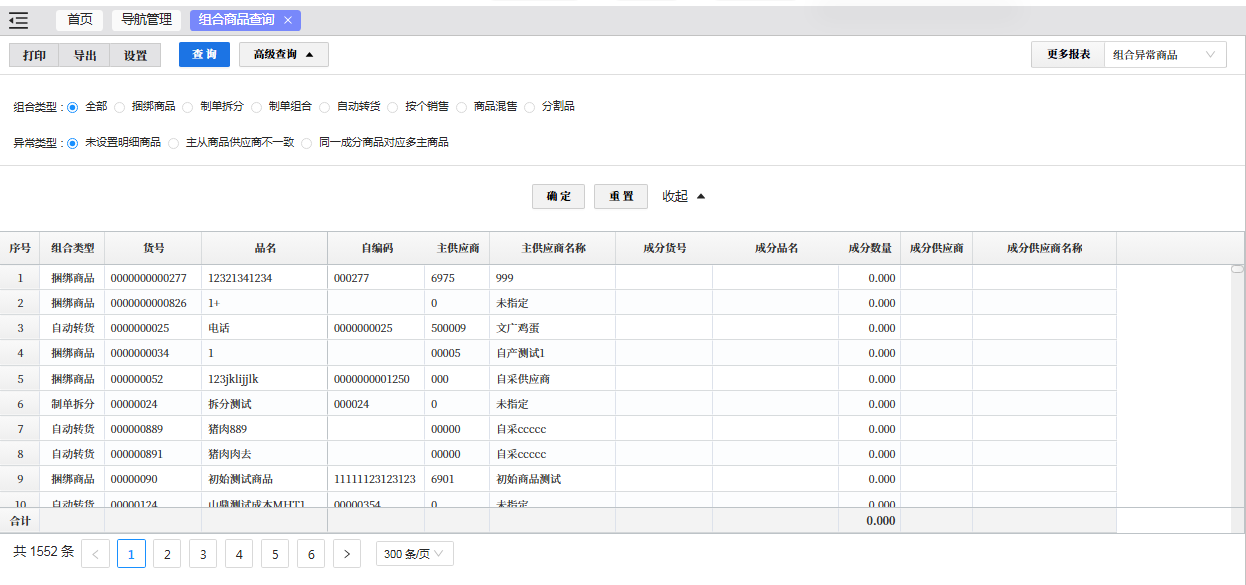Click the supplier name 文广鸡蛋
This screenshot has height=585, width=1246.
pos(517,328)
